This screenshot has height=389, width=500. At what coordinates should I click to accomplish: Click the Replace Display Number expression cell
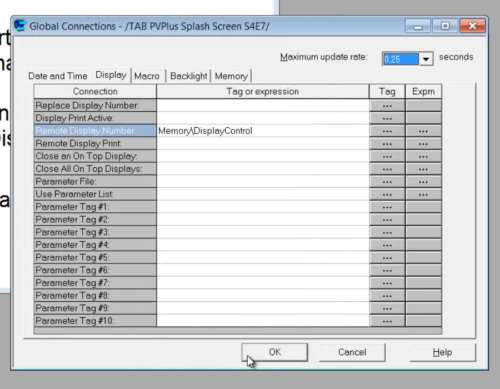coord(263,106)
